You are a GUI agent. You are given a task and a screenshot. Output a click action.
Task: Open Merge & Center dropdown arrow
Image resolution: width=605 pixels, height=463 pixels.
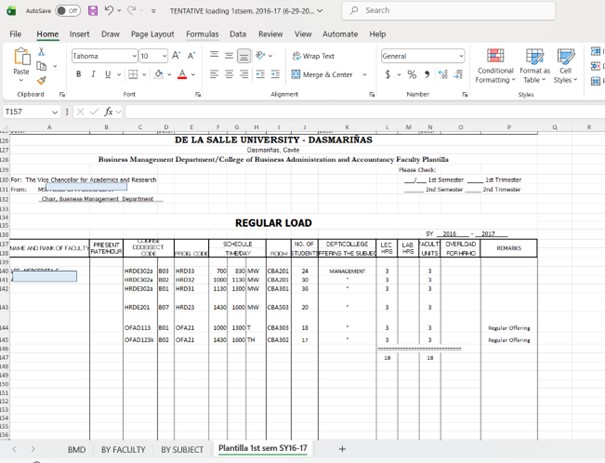coord(364,74)
